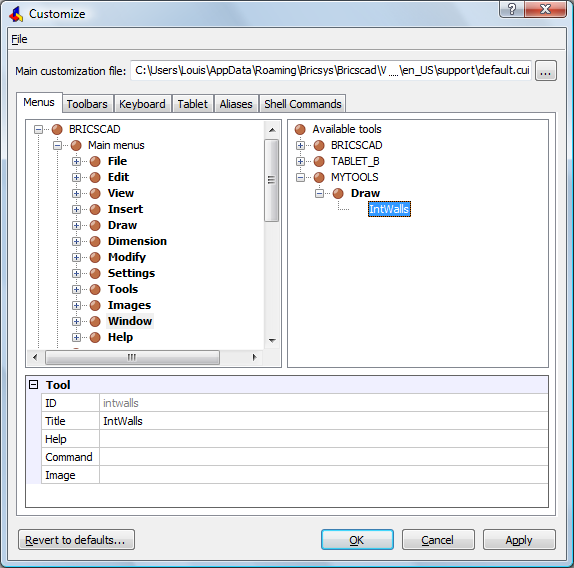Click the icon beside Main menus
This screenshot has width=574, height=568.
coord(76,145)
